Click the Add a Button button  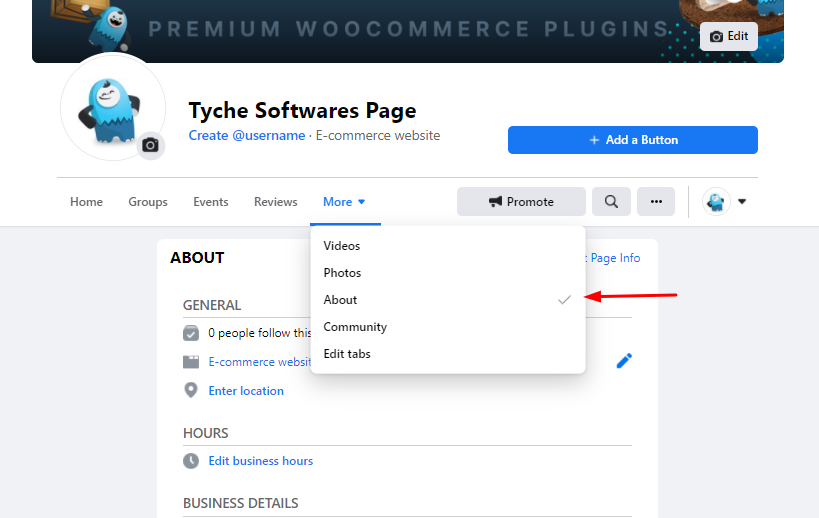(x=633, y=140)
